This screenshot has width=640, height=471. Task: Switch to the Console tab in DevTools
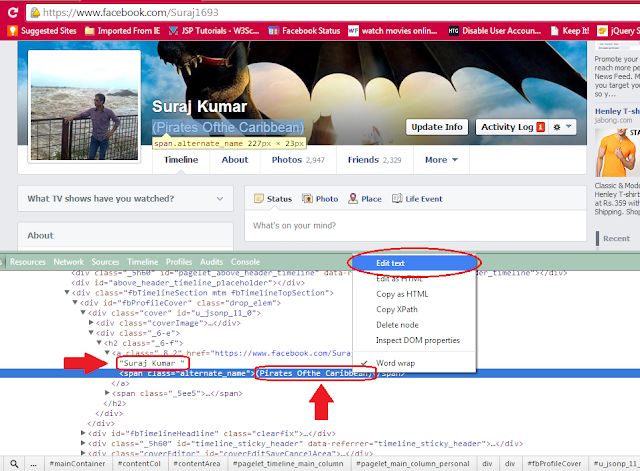[245, 262]
